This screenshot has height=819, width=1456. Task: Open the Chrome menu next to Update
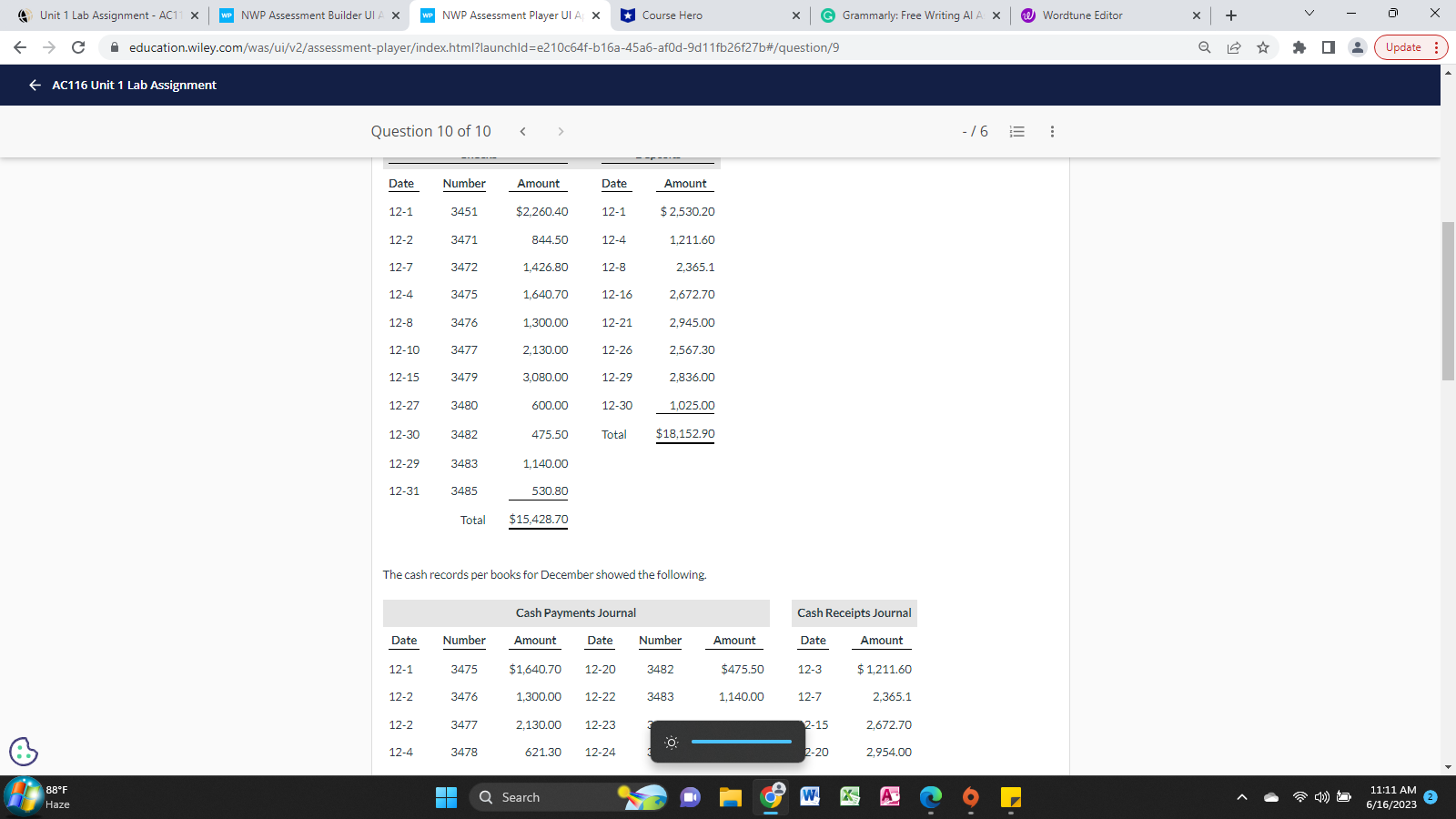(x=1435, y=47)
